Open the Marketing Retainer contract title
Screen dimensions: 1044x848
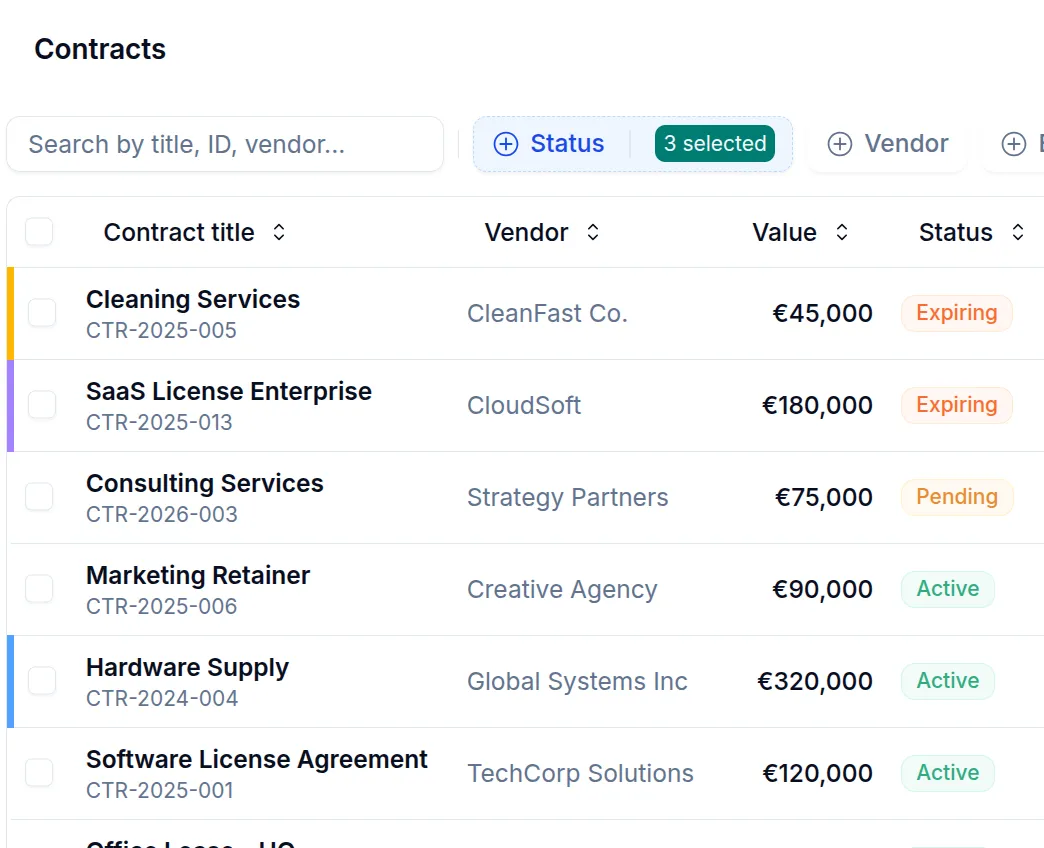[198, 576]
